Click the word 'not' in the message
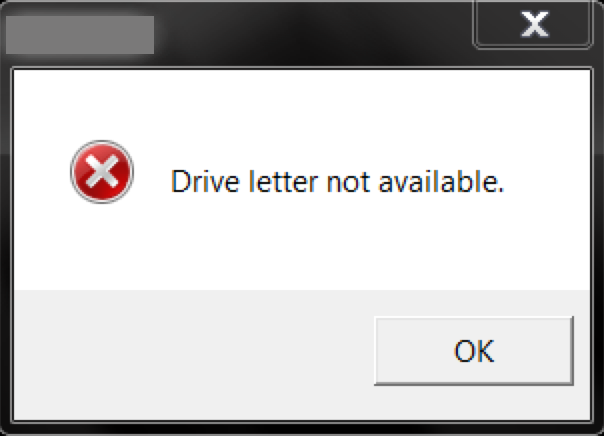 348,182
